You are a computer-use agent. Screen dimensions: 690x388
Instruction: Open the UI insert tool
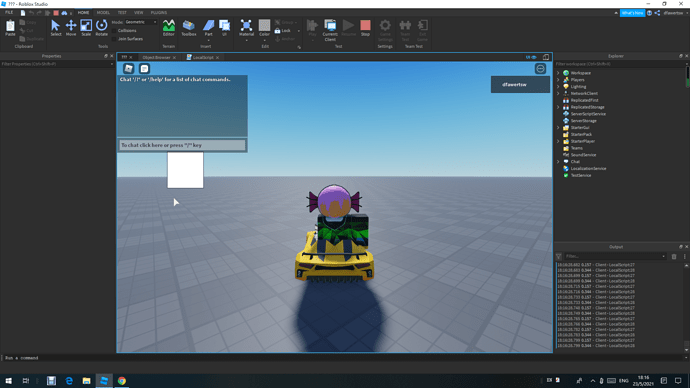[x=224, y=28]
